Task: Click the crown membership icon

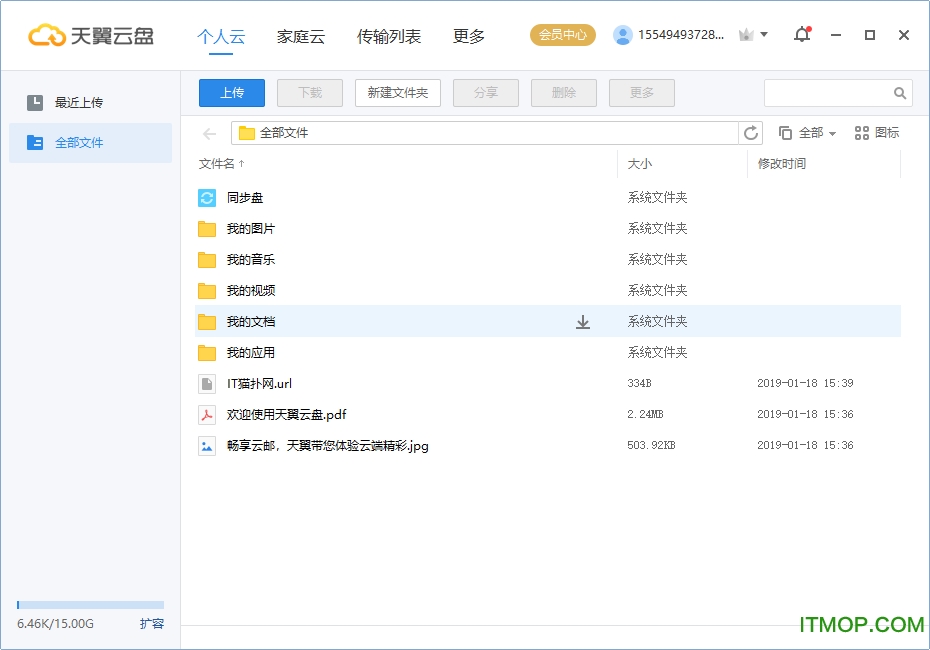Action: [746, 35]
